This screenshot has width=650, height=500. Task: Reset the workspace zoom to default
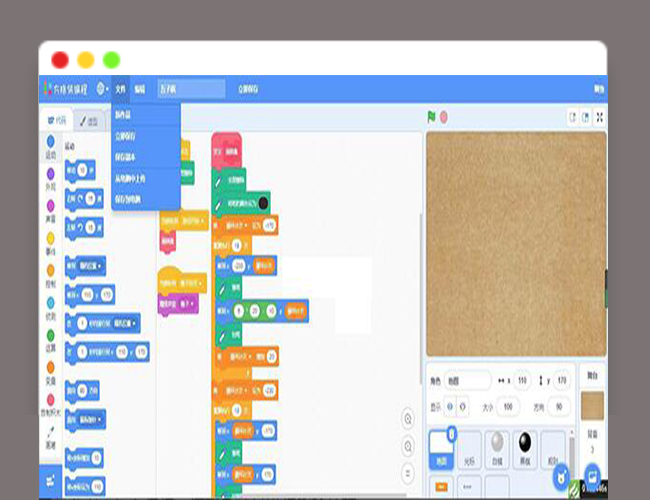click(x=408, y=472)
